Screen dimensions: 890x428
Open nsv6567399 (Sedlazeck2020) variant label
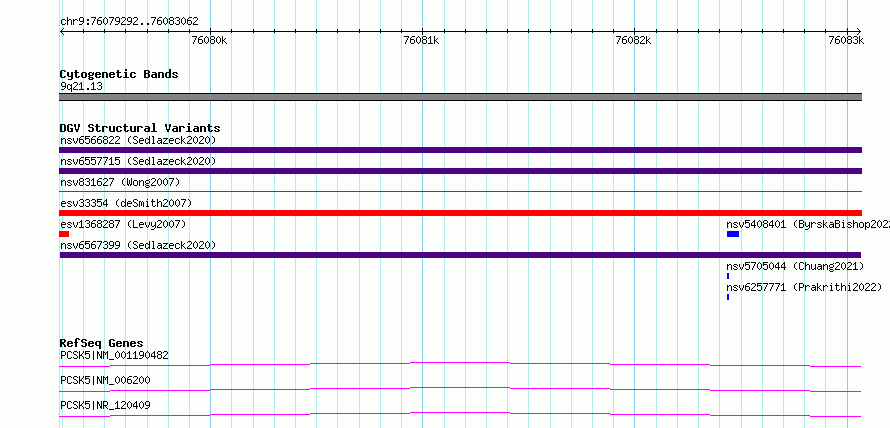[138, 245]
